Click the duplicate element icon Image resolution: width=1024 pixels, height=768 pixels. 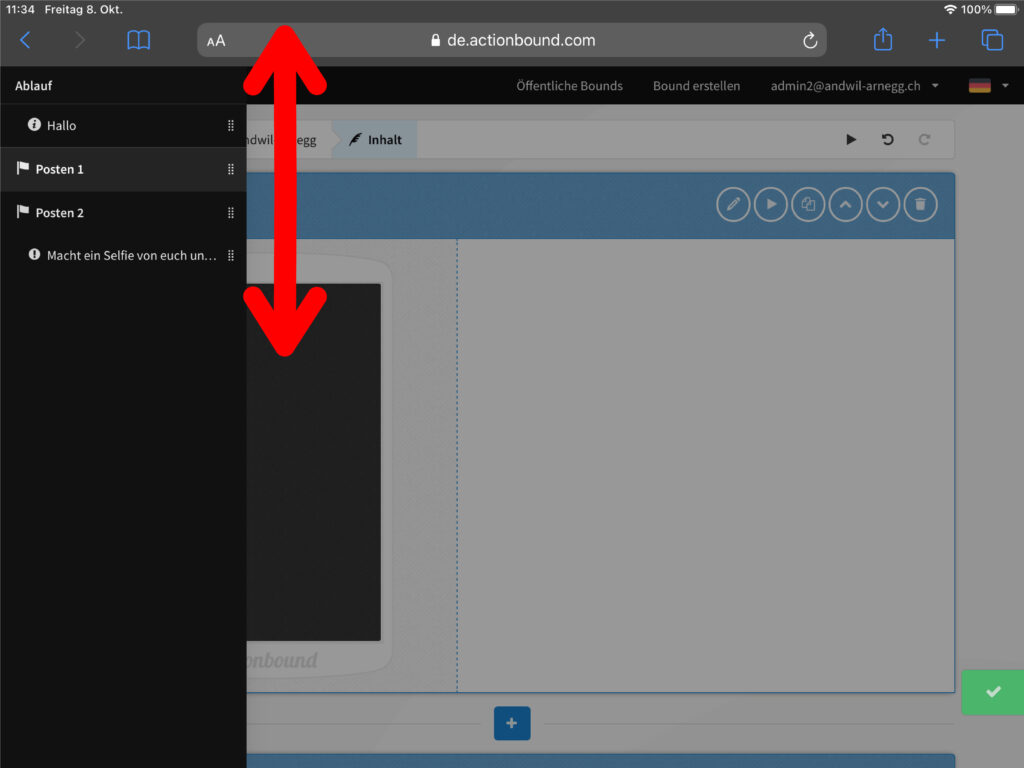pyautogui.click(x=808, y=205)
